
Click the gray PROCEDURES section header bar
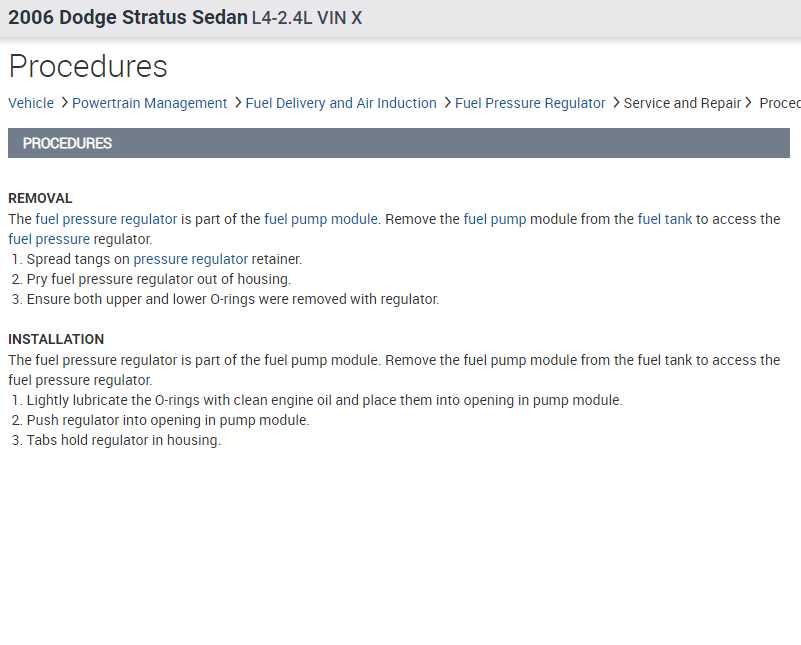coord(398,143)
